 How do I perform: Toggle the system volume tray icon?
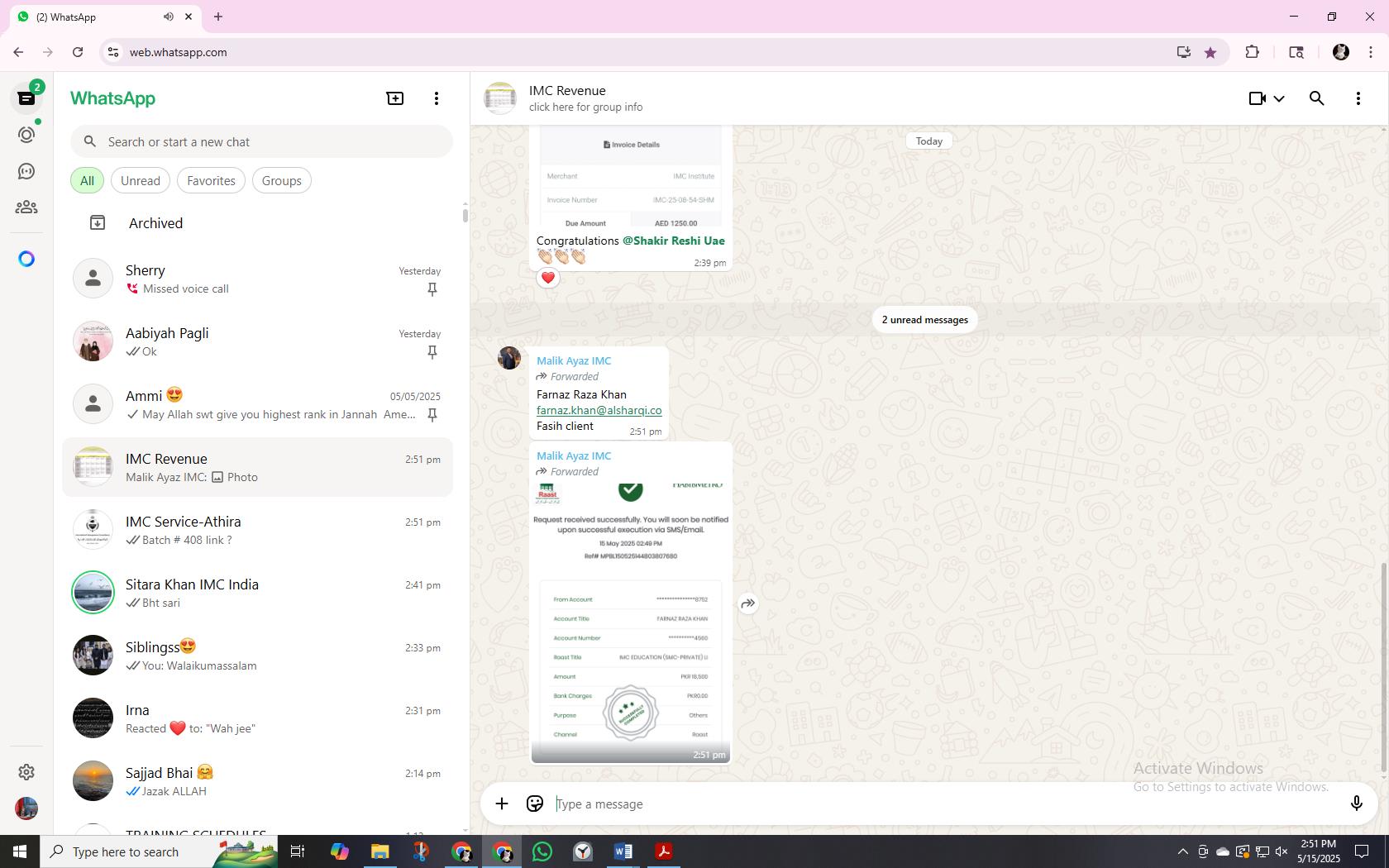[x=1282, y=851]
